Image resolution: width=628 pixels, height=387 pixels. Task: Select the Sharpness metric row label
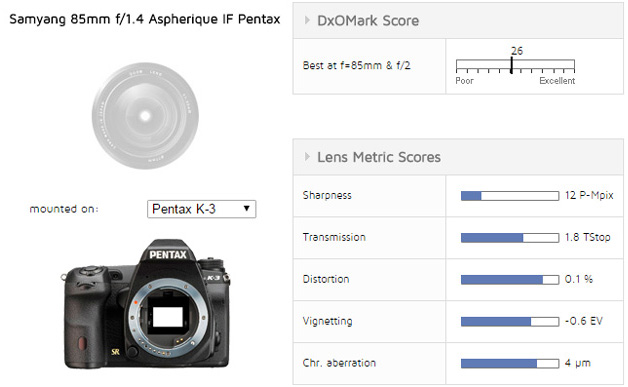click(x=327, y=196)
